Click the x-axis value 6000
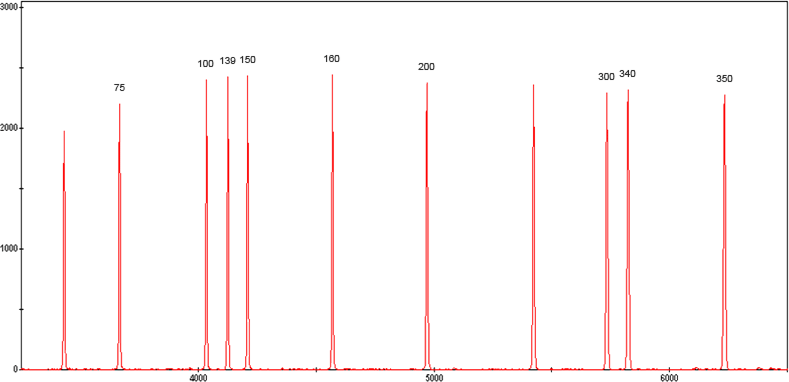 [x=669, y=378]
